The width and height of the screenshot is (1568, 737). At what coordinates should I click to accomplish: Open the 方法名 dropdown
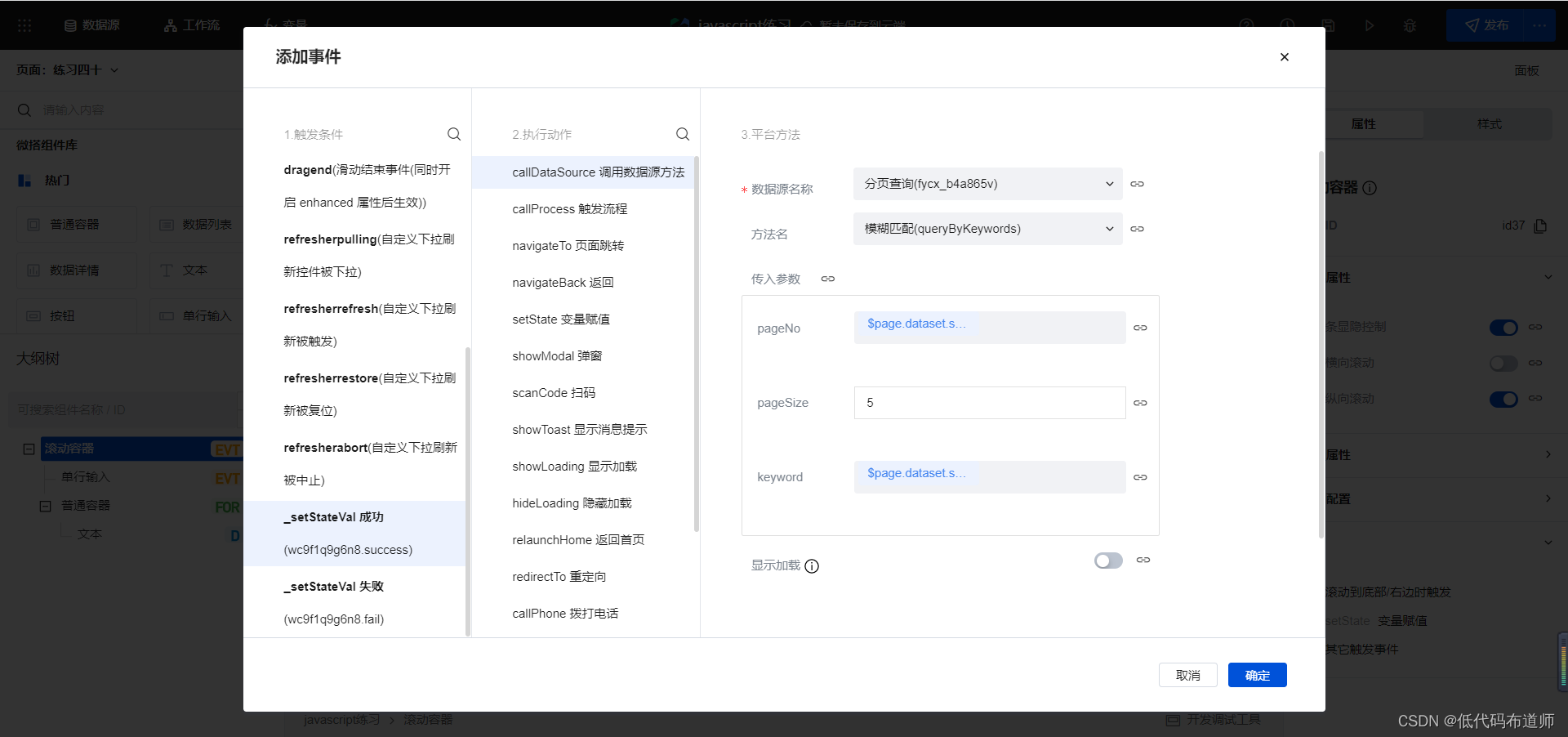point(988,229)
